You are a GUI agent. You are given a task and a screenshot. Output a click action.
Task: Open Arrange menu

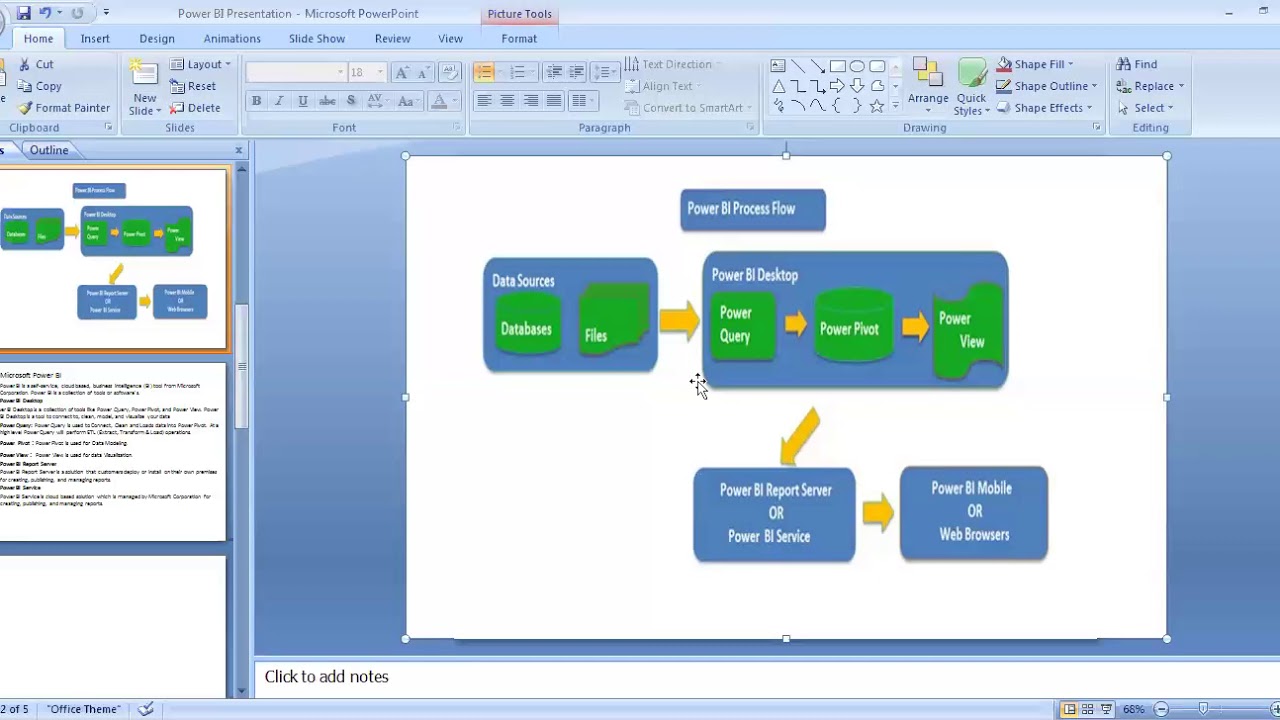[928, 87]
